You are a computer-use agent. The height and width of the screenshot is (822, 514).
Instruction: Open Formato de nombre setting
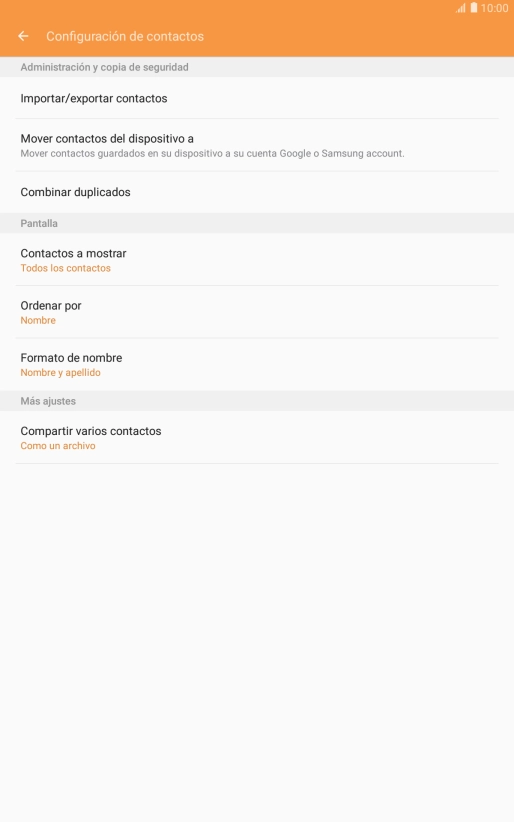click(x=257, y=364)
